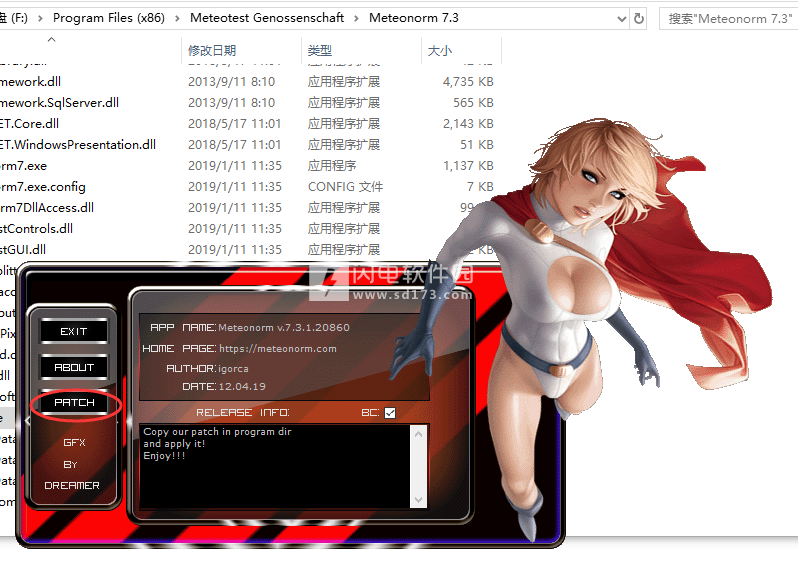Image resolution: width=798 pixels, height=563 pixels.
Task: Click the https://meteonorm.com home page text
Action: 278,349
